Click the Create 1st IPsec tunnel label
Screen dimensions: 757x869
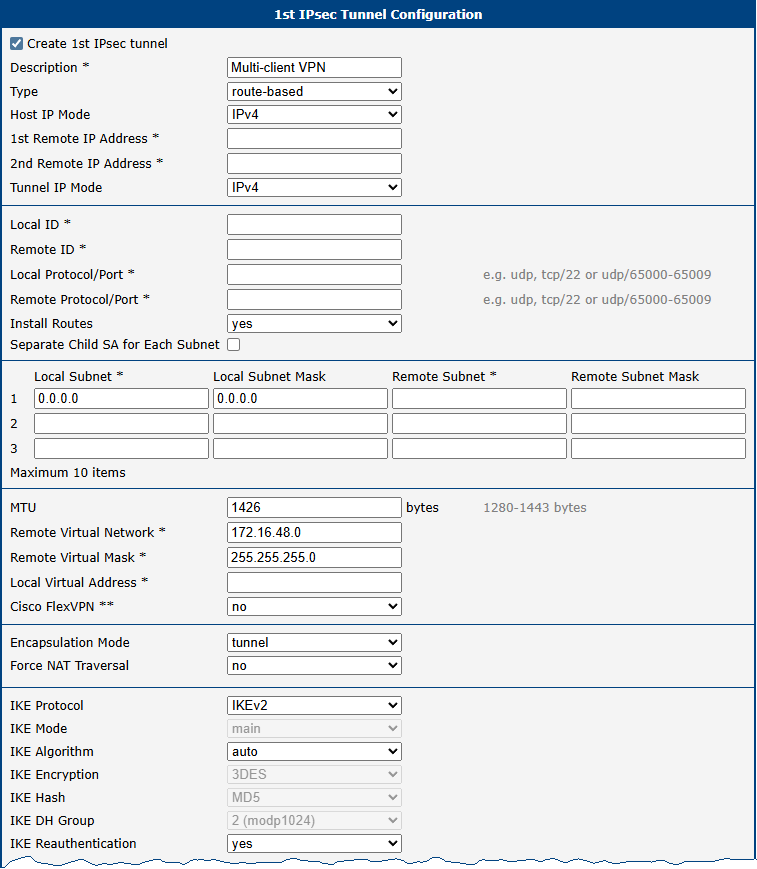[97, 44]
